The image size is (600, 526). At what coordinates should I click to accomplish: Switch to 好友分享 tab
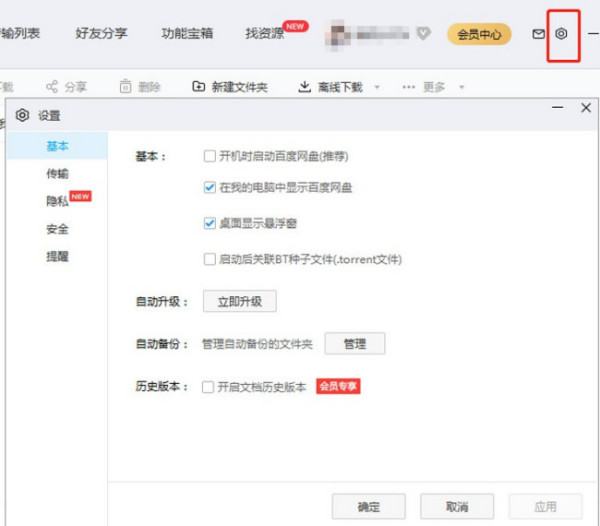(x=101, y=34)
